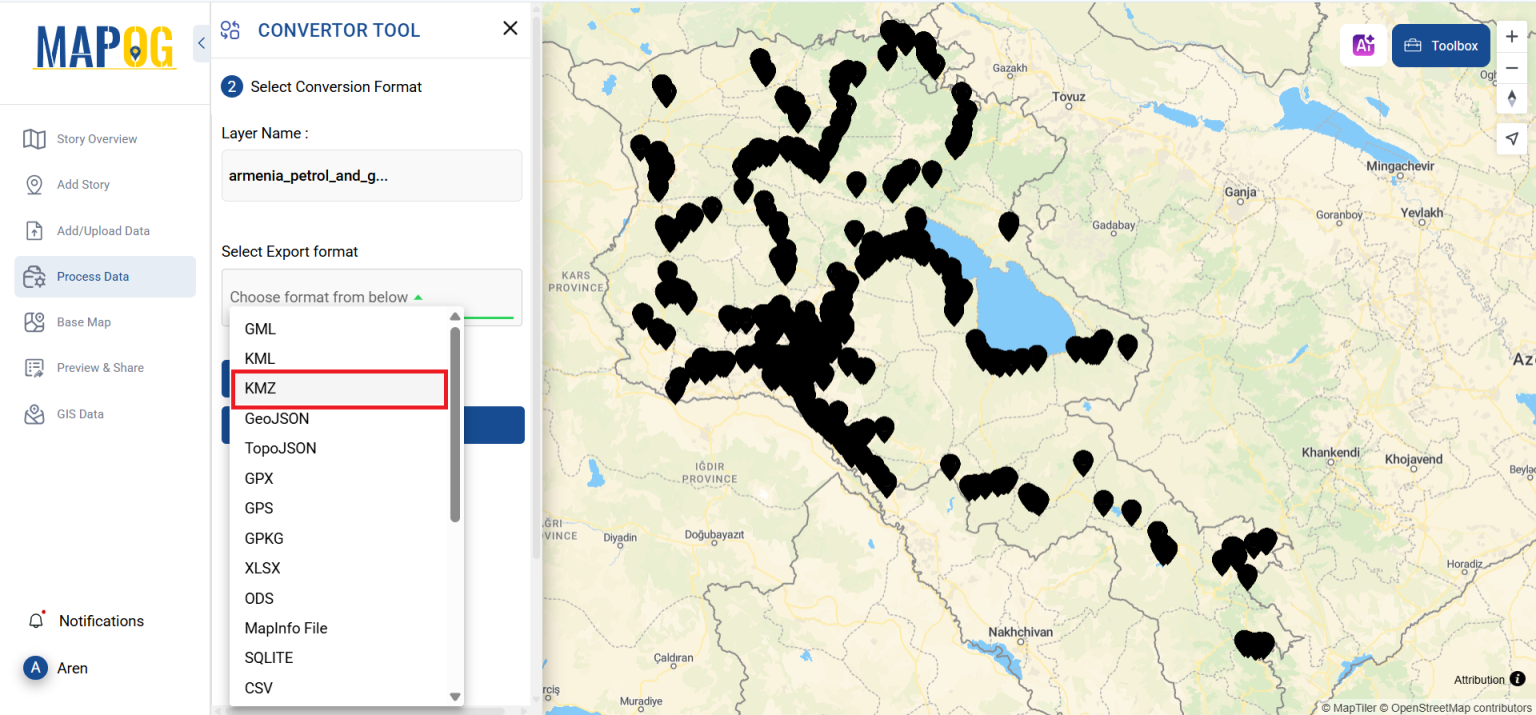
Task: Close the Convertor Tool panel
Action: (510, 29)
